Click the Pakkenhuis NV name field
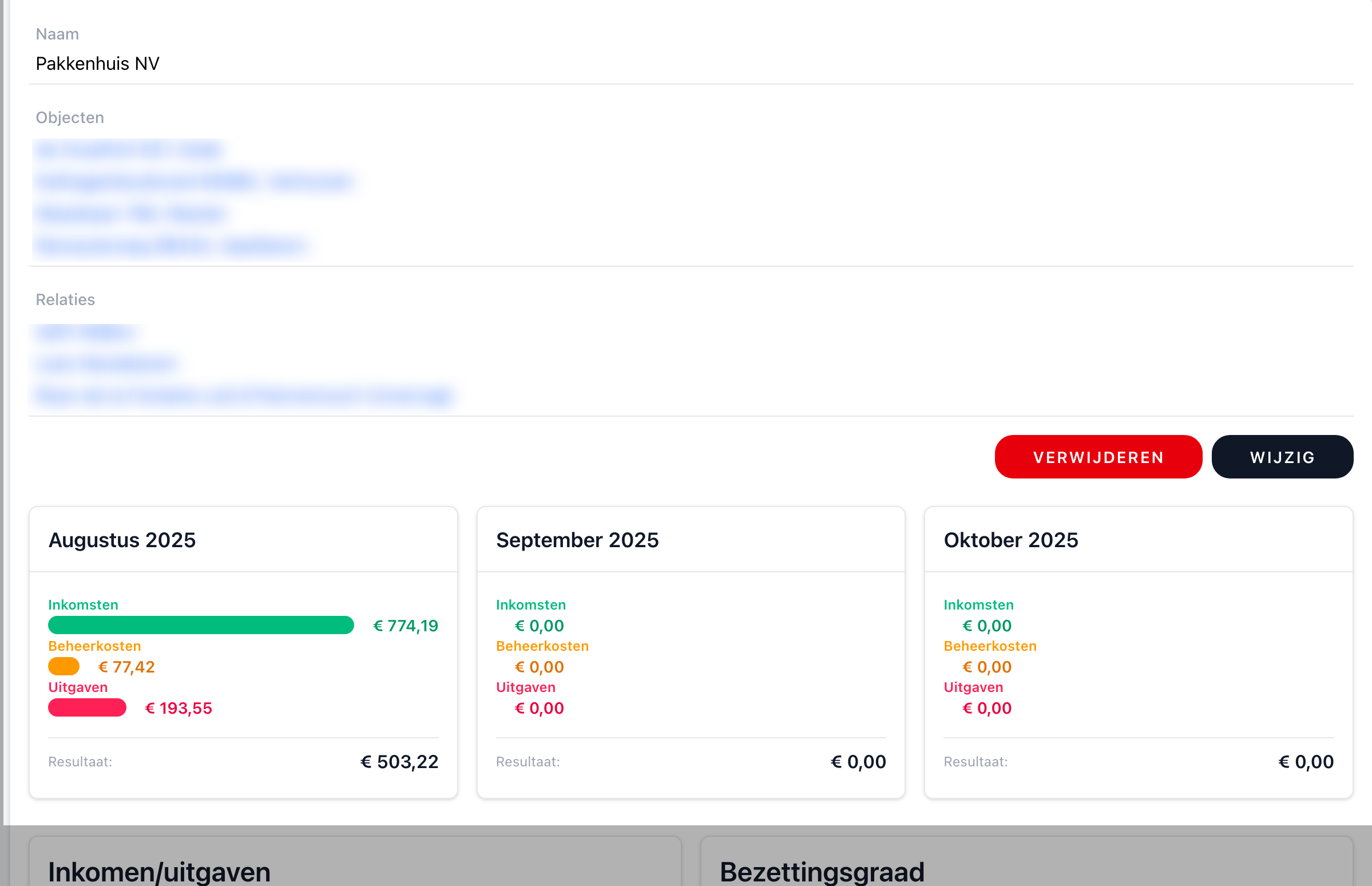The image size is (1372, 886). click(98, 64)
